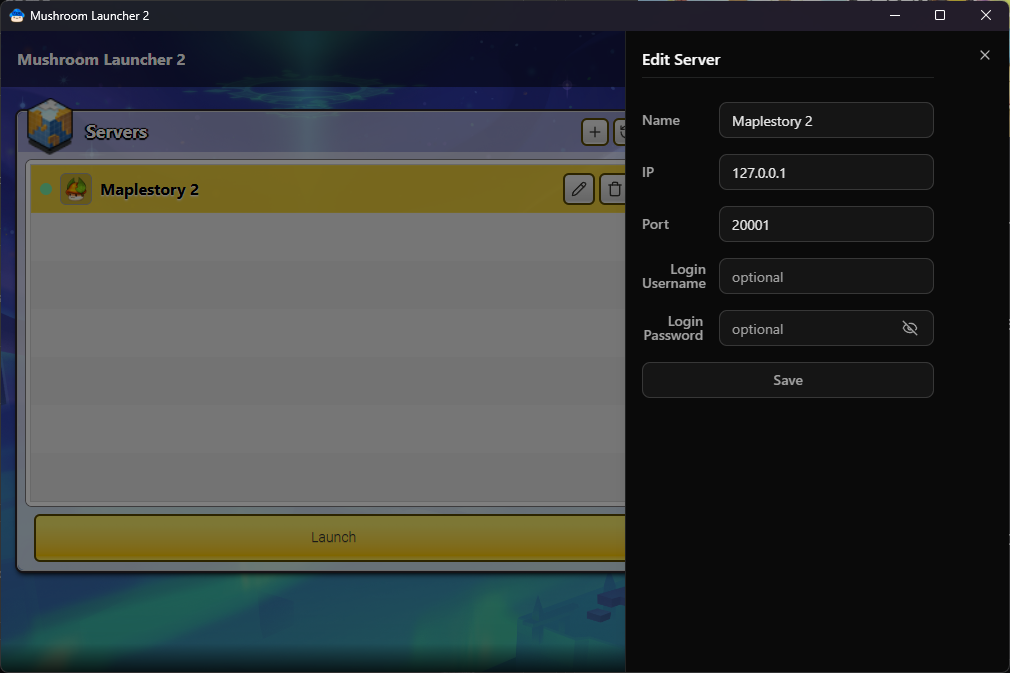This screenshot has height=673, width=1010.
Task: Click the Login Password label
Action: coord(673,328)
